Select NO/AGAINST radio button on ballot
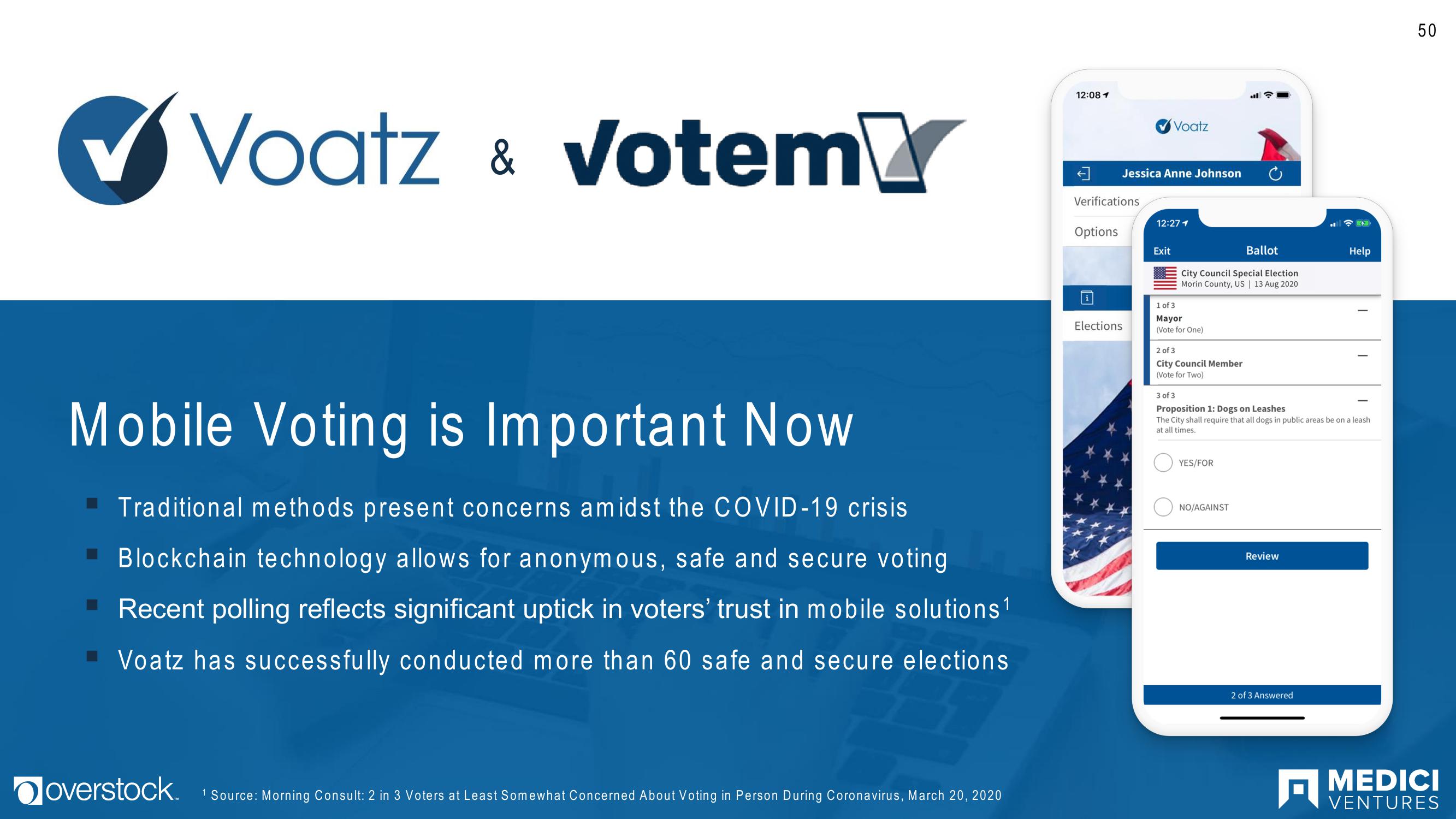This screenshot has width=1456, height=819. click(1163, 507)
